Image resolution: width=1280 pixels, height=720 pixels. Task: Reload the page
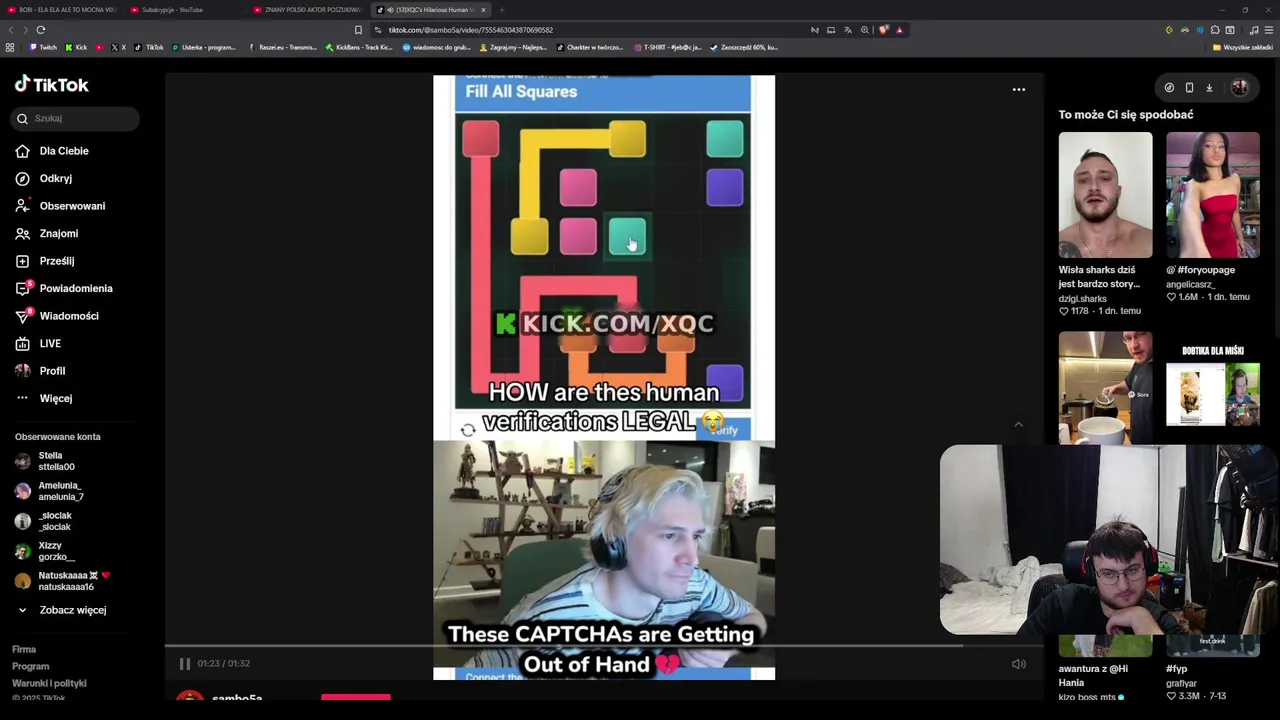point(41,30)
